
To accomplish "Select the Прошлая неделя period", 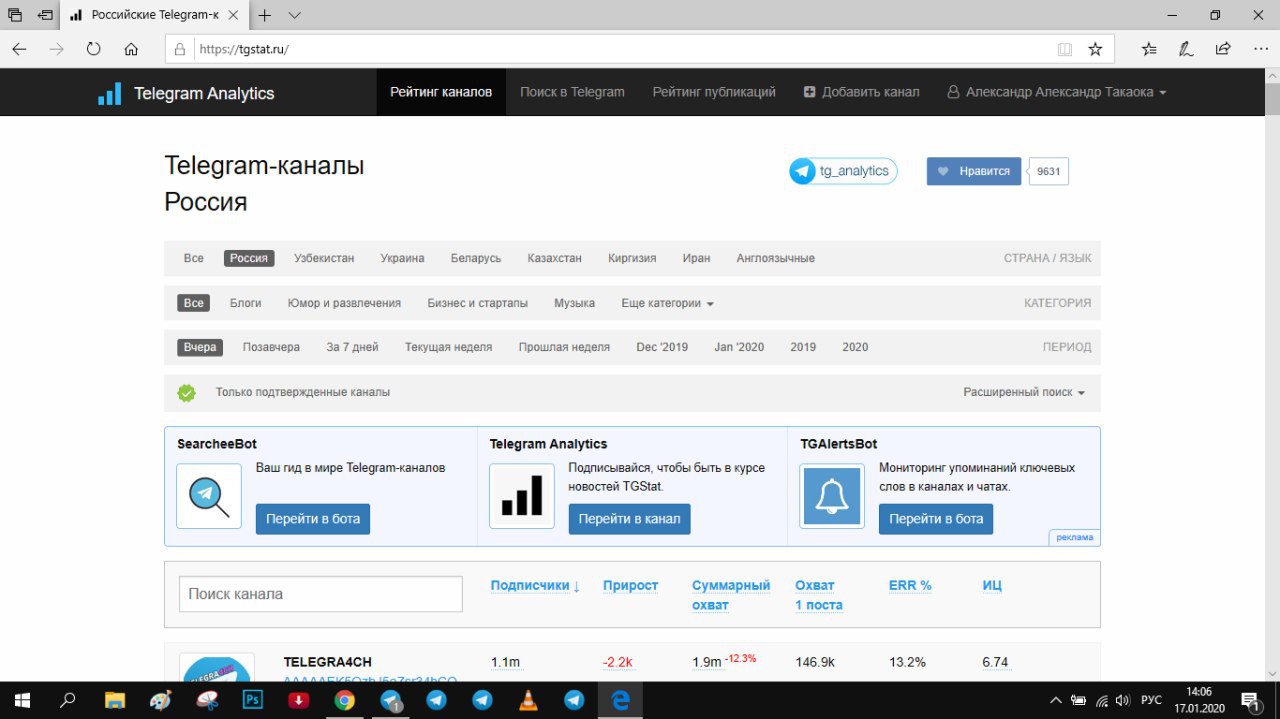I will click(564, 347).
